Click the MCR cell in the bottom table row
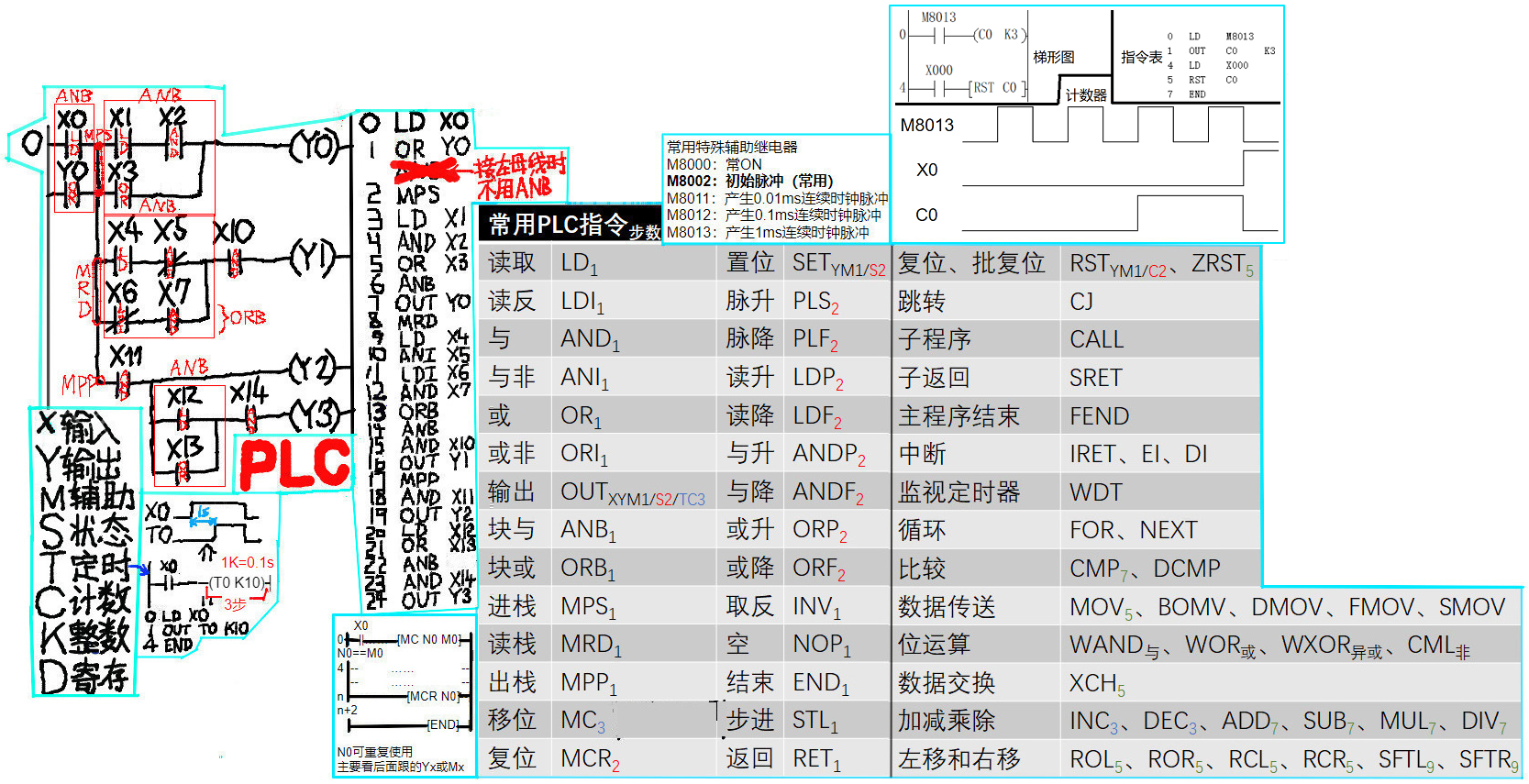The width and height of the screenshot is (1529, 784). pos(635,759)
